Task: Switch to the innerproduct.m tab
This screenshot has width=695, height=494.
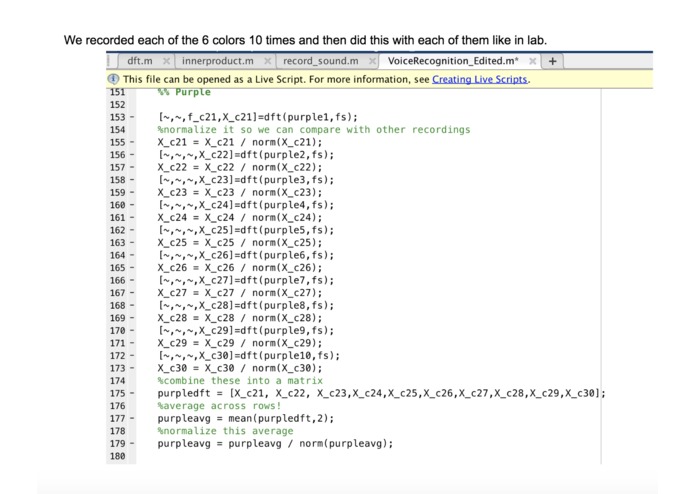Action: click(218, 61)
